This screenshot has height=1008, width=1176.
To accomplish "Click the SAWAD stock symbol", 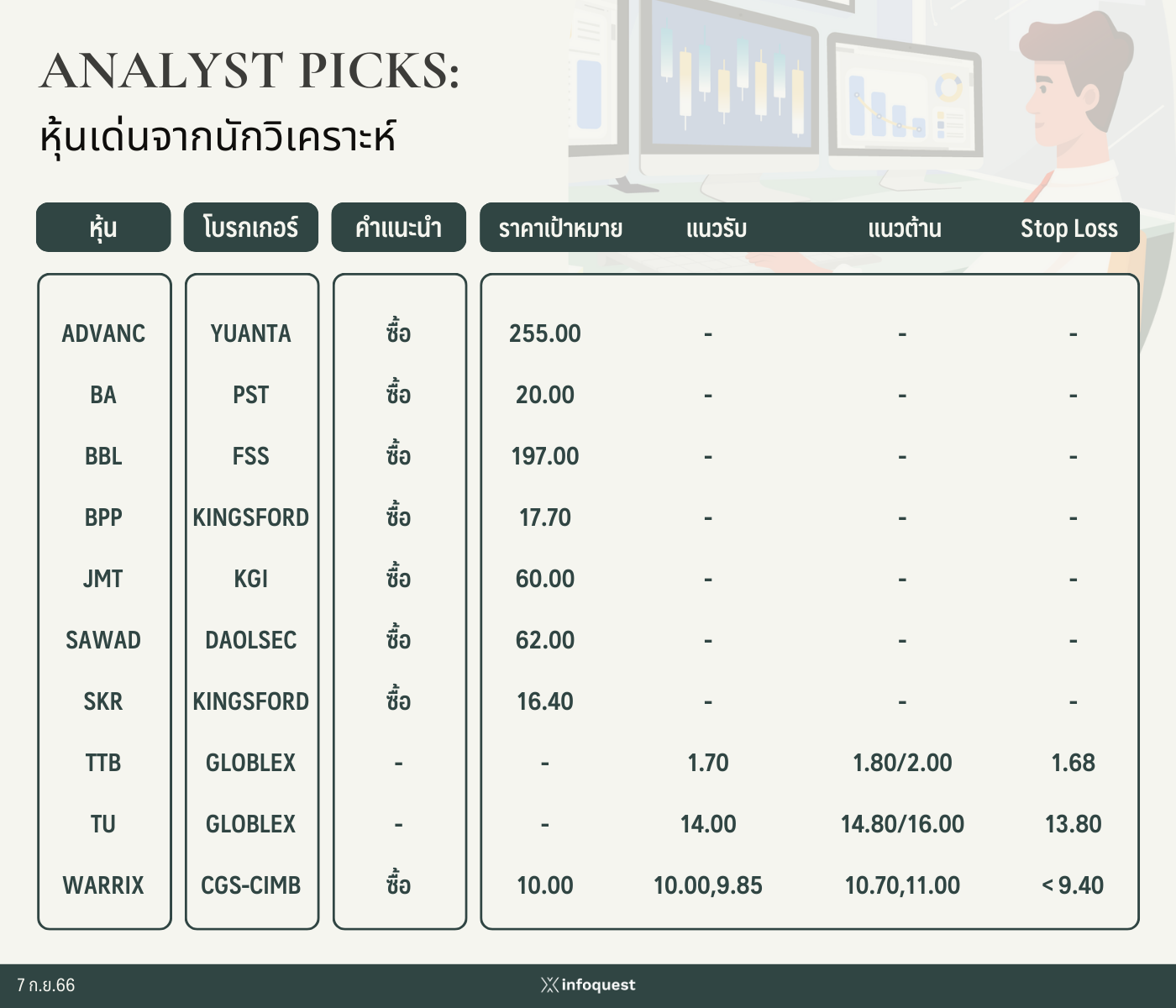I will (103, 640).
